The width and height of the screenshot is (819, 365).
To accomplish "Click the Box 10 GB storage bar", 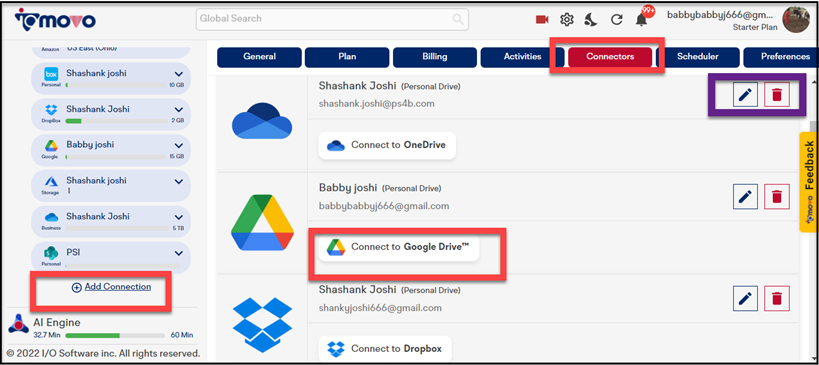I will (x=115, y=85).
